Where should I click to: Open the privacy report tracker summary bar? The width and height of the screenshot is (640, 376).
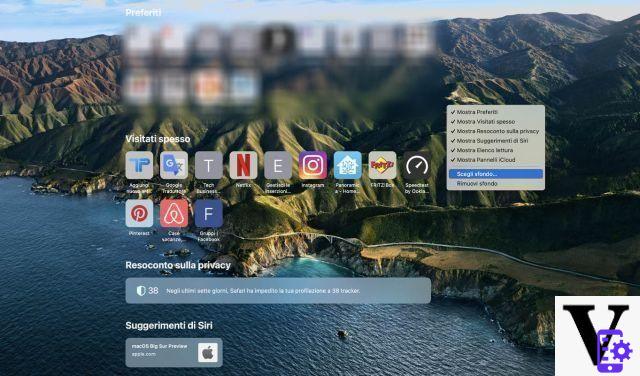(278, 291)
